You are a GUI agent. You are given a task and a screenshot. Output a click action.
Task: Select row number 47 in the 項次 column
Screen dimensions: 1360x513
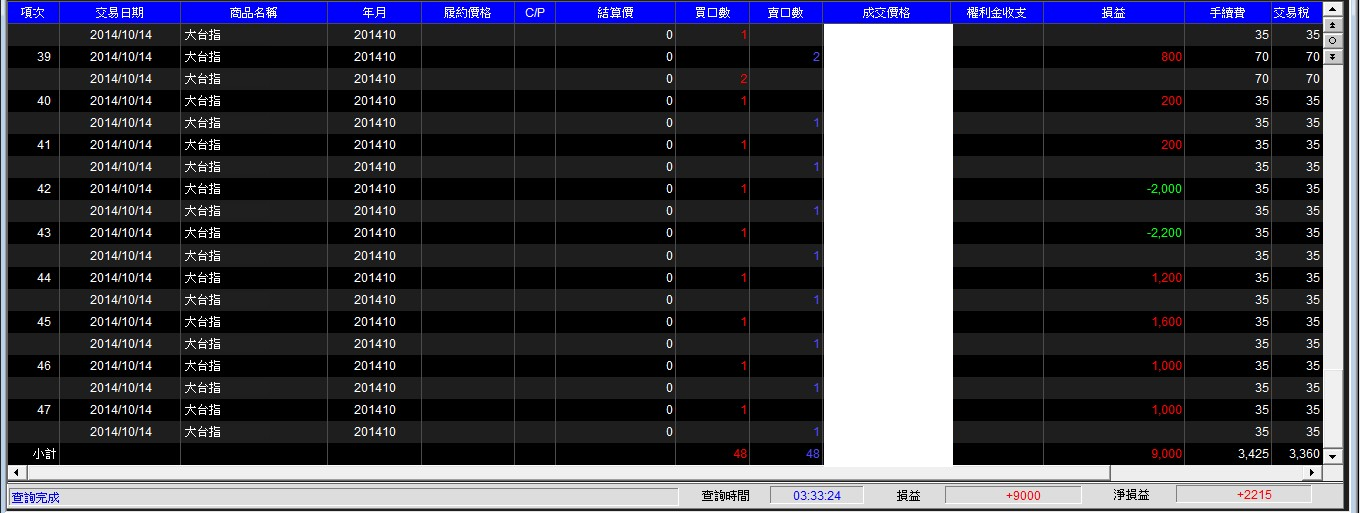(44, 410)
